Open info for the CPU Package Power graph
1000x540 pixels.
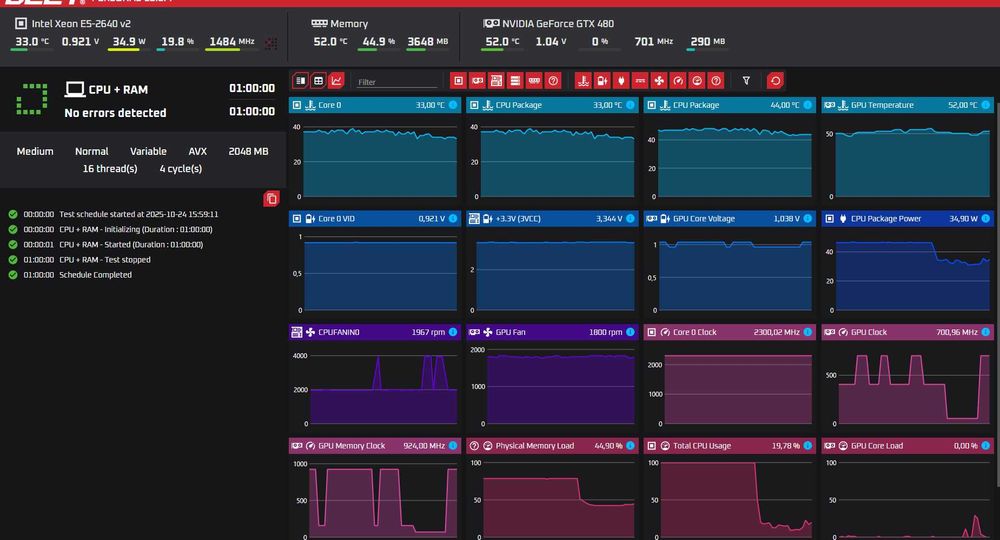986,219
